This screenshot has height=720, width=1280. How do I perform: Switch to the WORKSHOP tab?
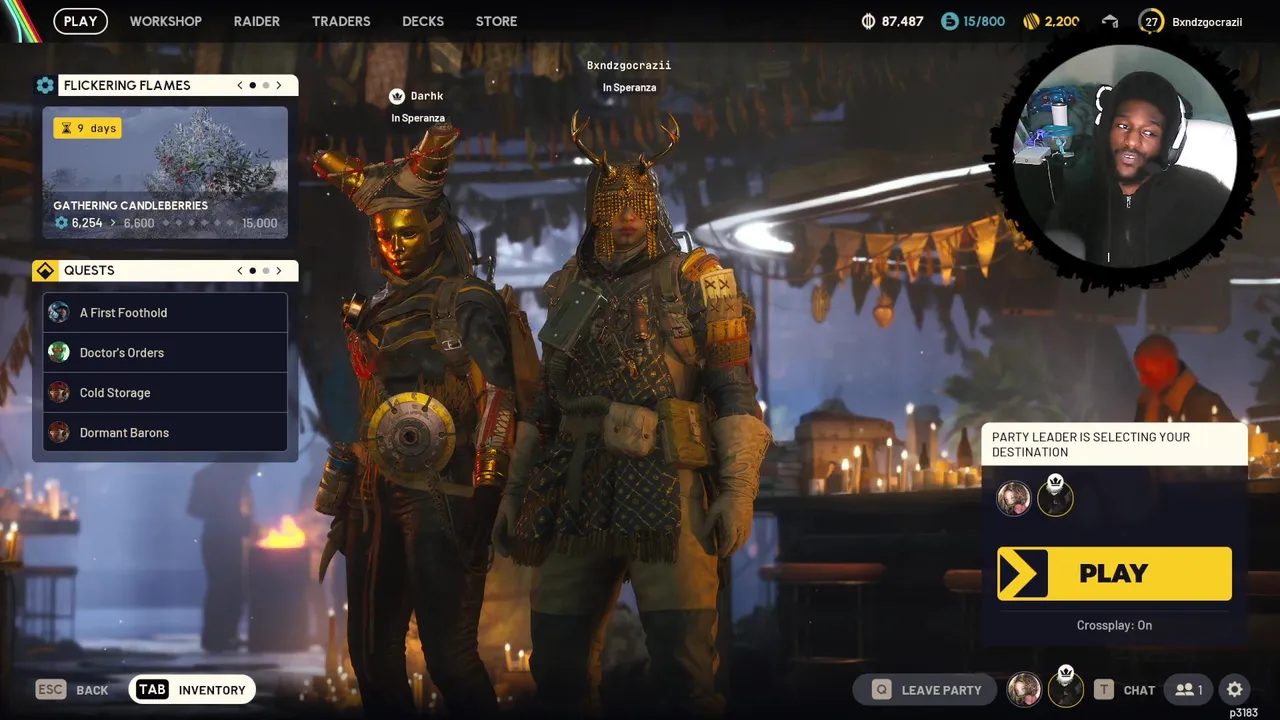tap(165, 21)
